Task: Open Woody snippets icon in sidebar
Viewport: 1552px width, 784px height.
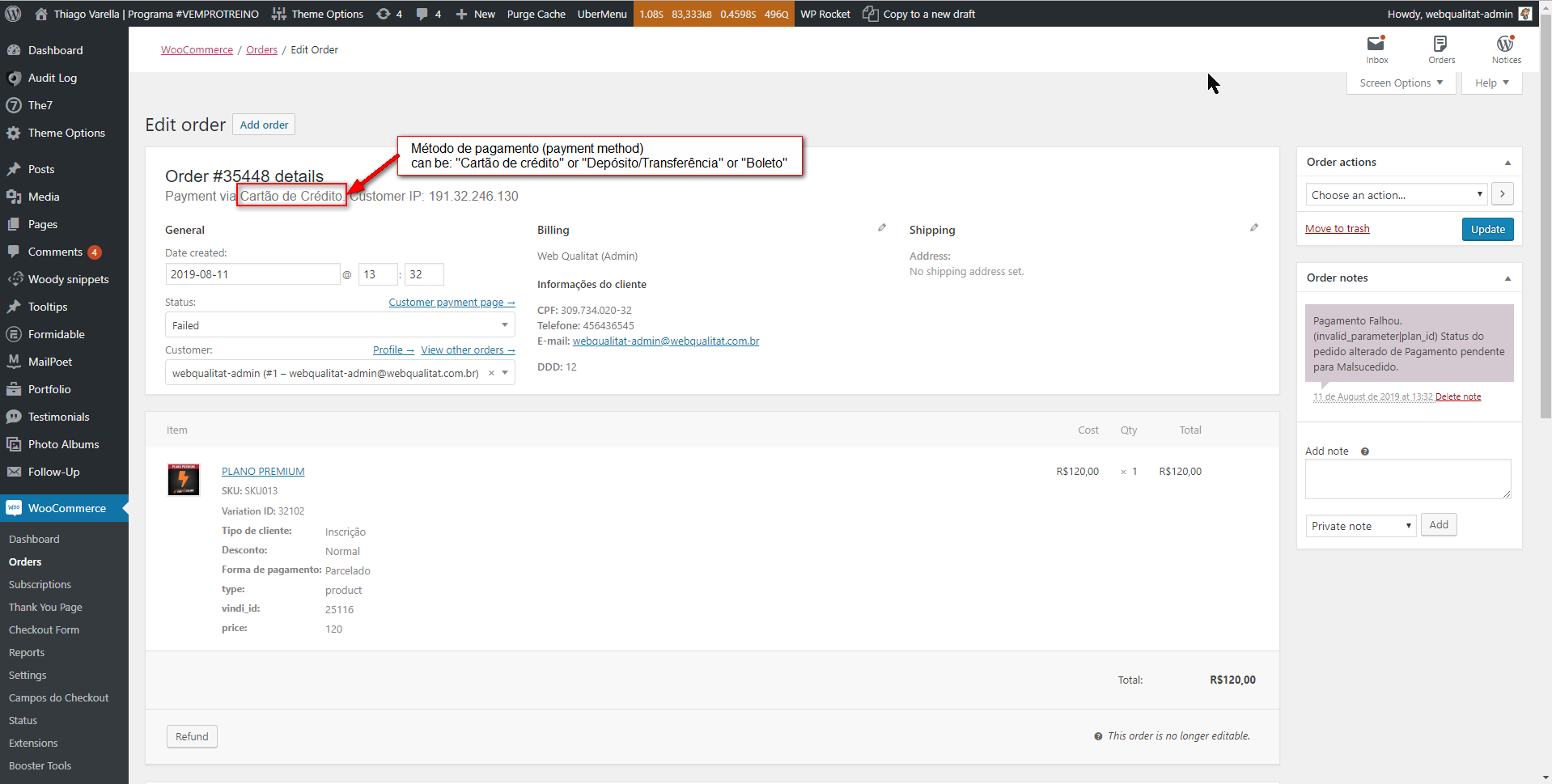Action: (x=14, y=279)
